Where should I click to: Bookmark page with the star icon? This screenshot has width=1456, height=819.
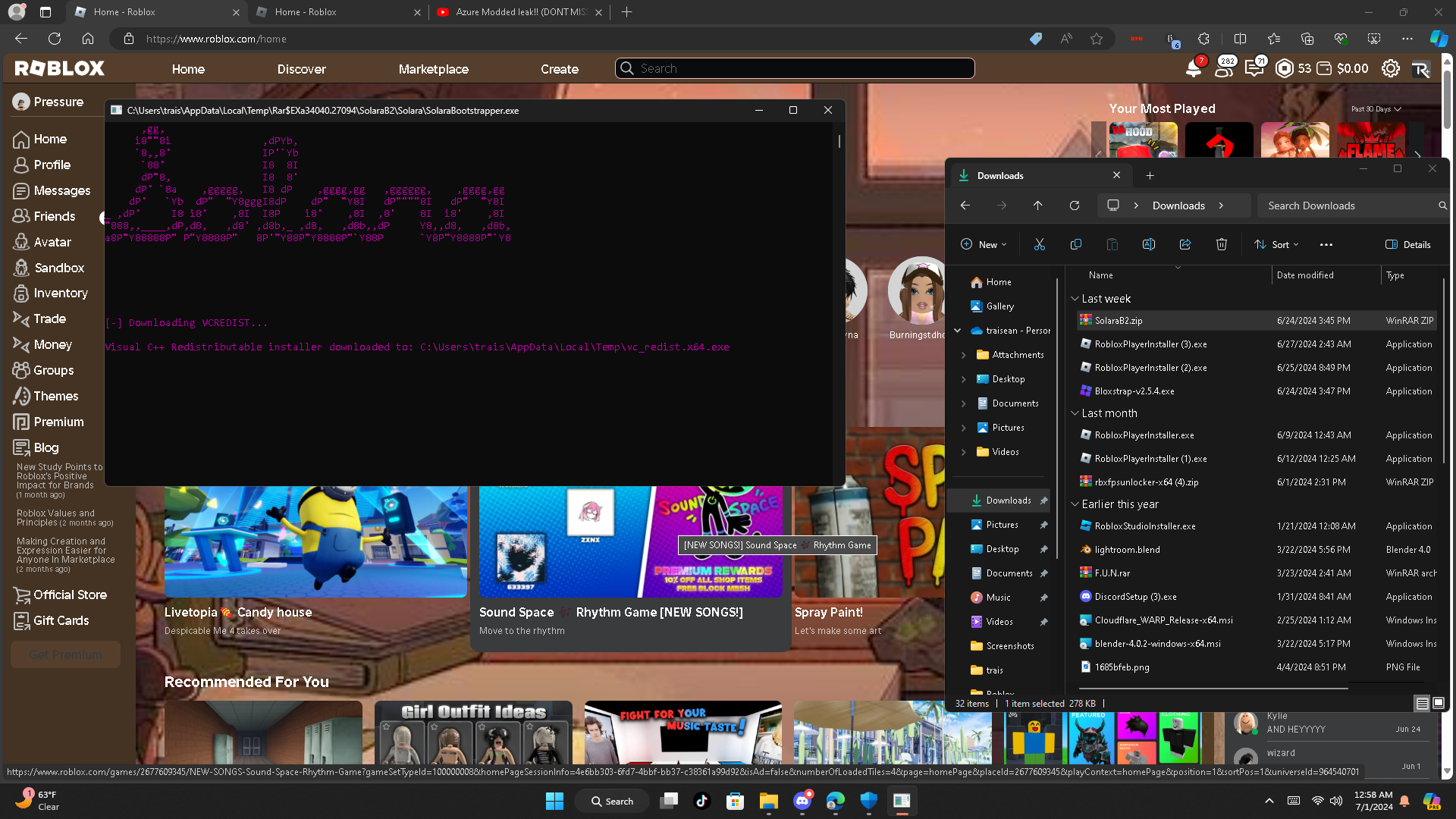coord(1097,39)
